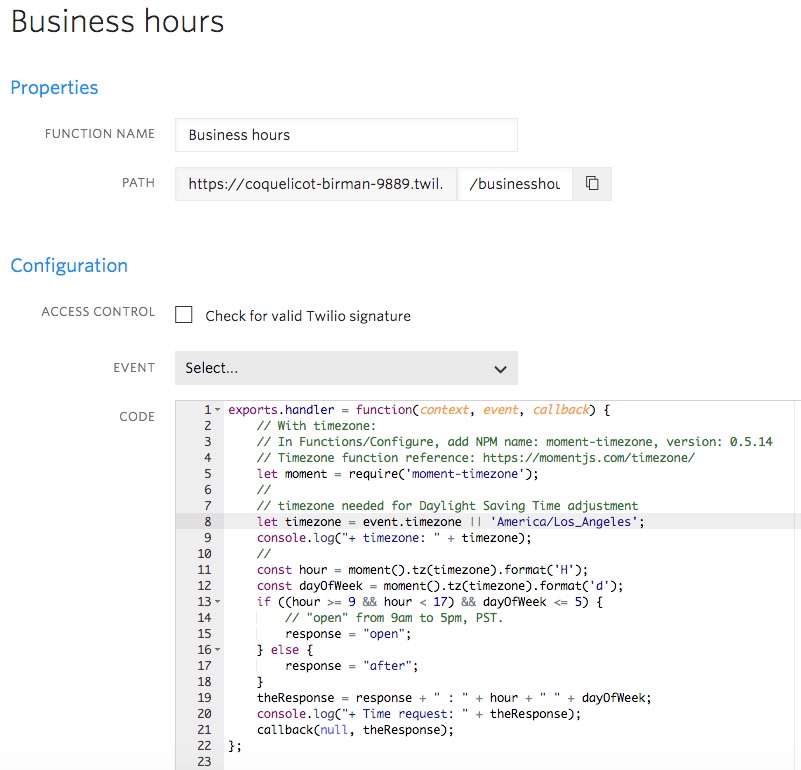
Task: Click the Business hours page title
Action: [x=117, y=21]
